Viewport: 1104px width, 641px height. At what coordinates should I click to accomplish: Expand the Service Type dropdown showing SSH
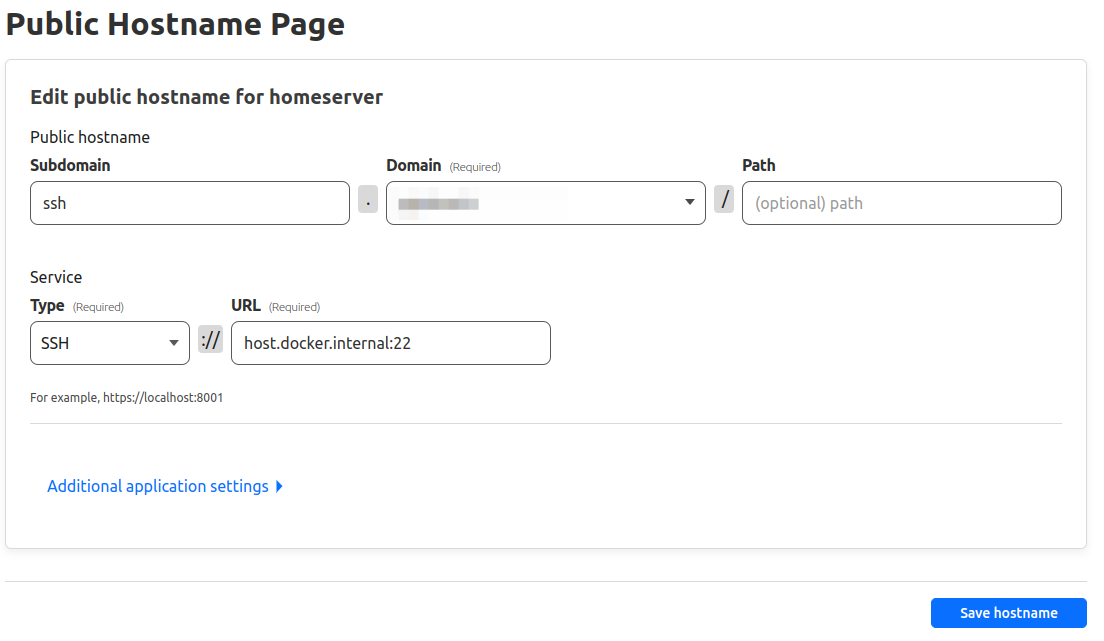(x=110, y=342)
